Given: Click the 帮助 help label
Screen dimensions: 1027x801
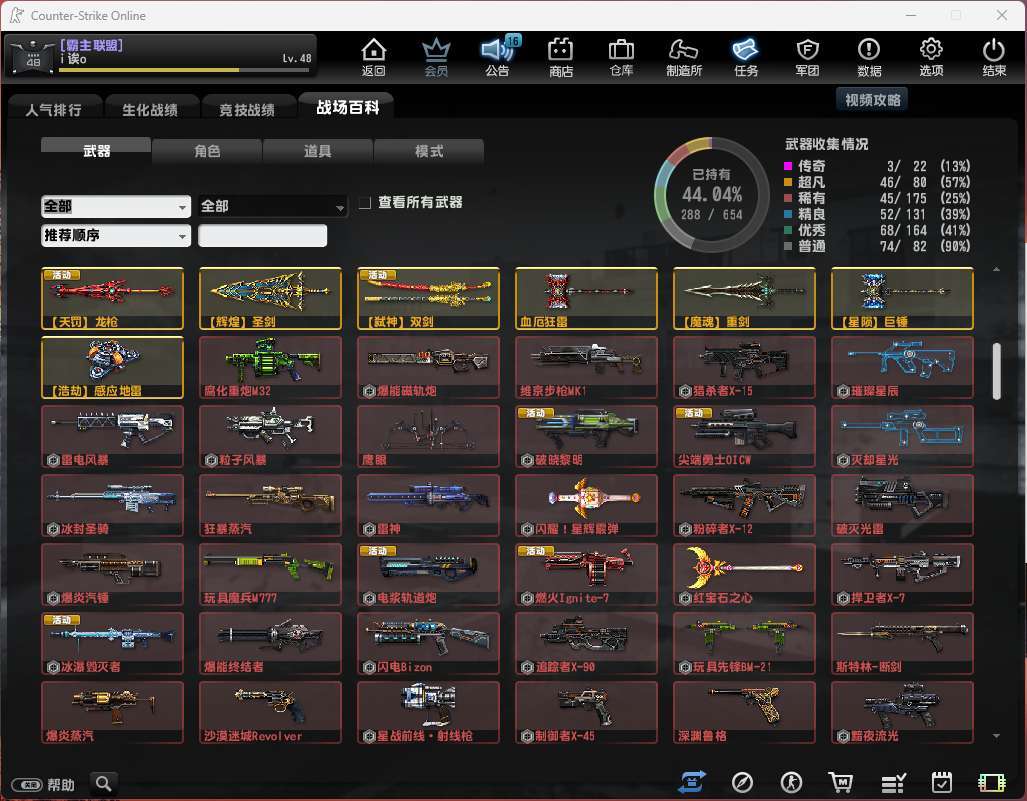Looking at the screenshot, I should tap(61, 784).
